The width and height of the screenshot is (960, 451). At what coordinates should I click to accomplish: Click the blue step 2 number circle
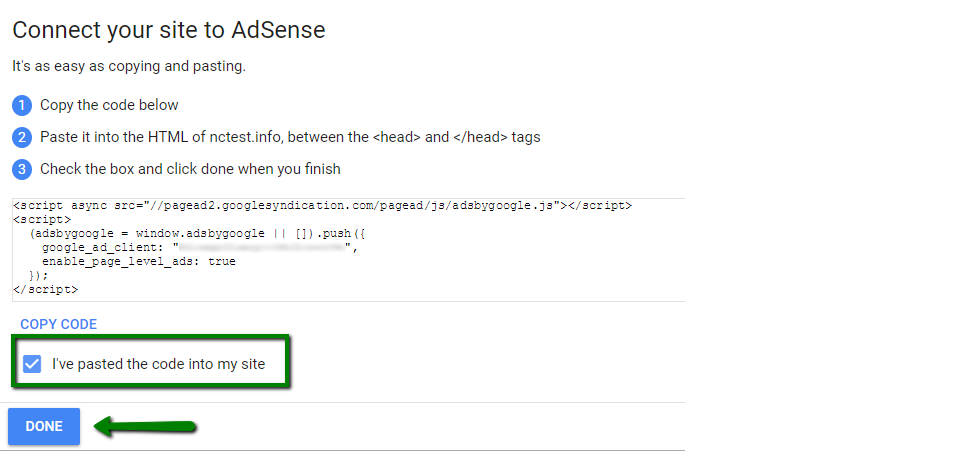coord(21,138)
